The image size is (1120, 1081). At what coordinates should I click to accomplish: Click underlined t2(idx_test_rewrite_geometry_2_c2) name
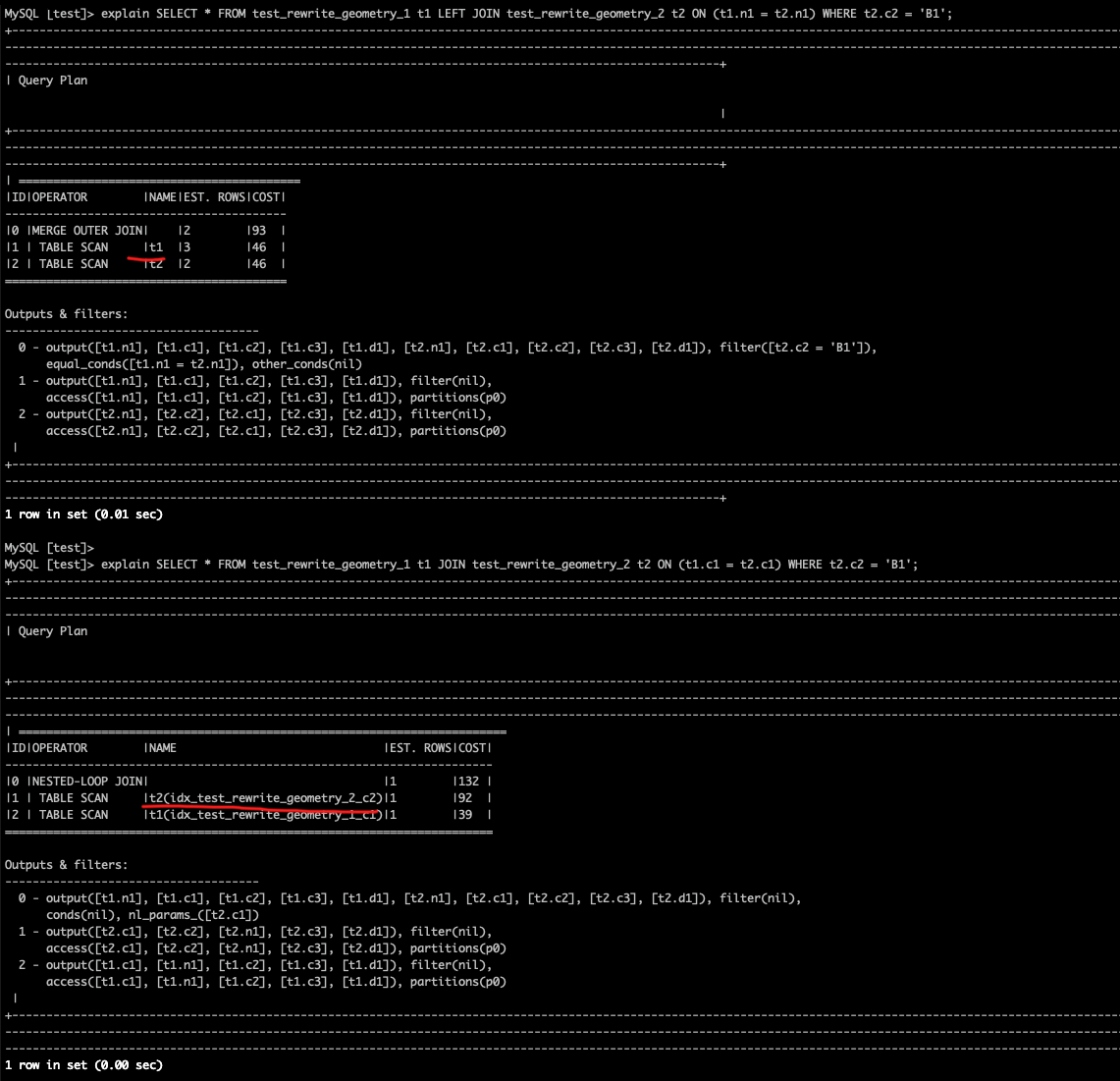[x=265, y=798]
